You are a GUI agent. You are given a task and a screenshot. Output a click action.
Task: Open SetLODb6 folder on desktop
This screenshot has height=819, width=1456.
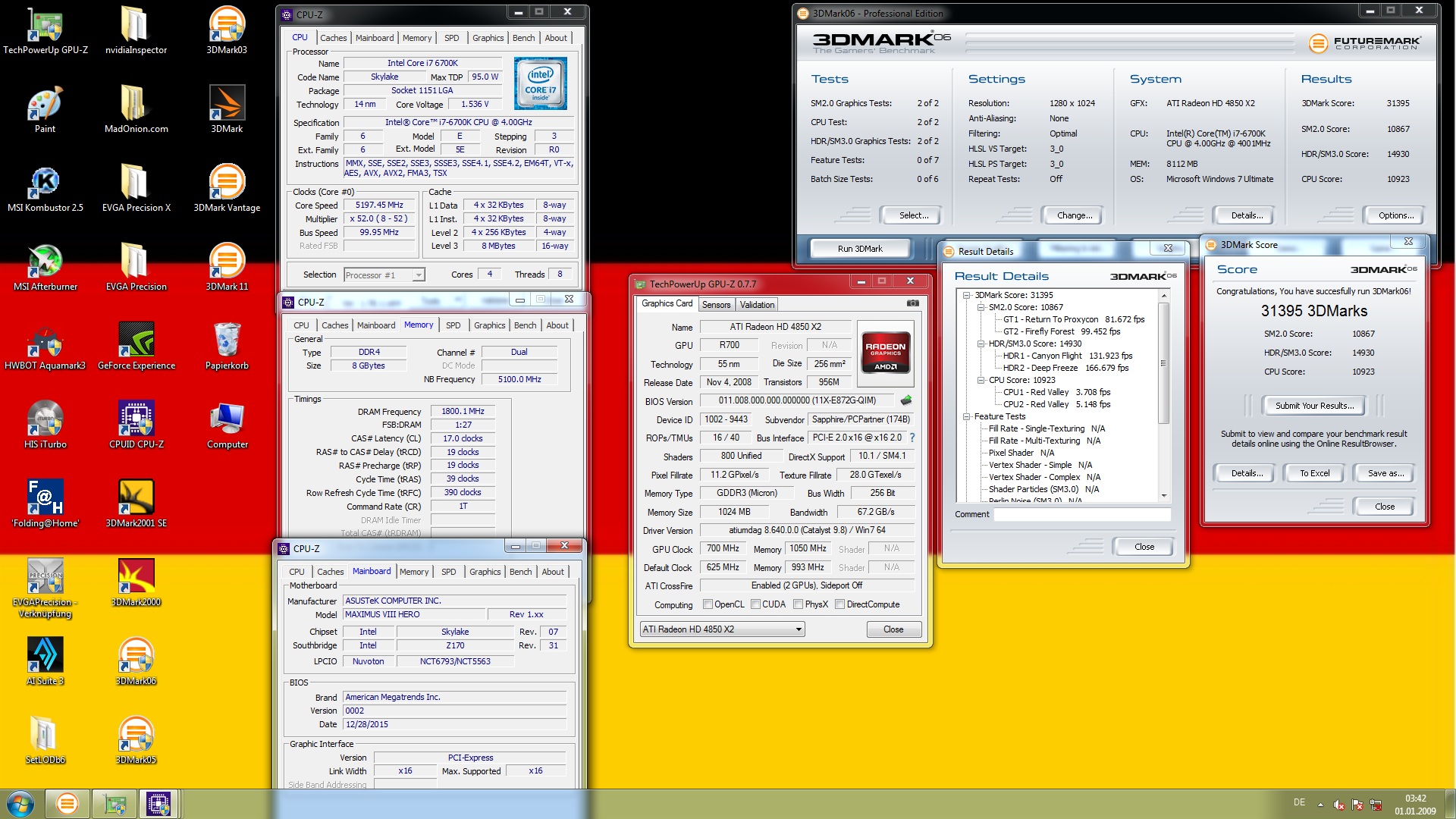(45, 741)
